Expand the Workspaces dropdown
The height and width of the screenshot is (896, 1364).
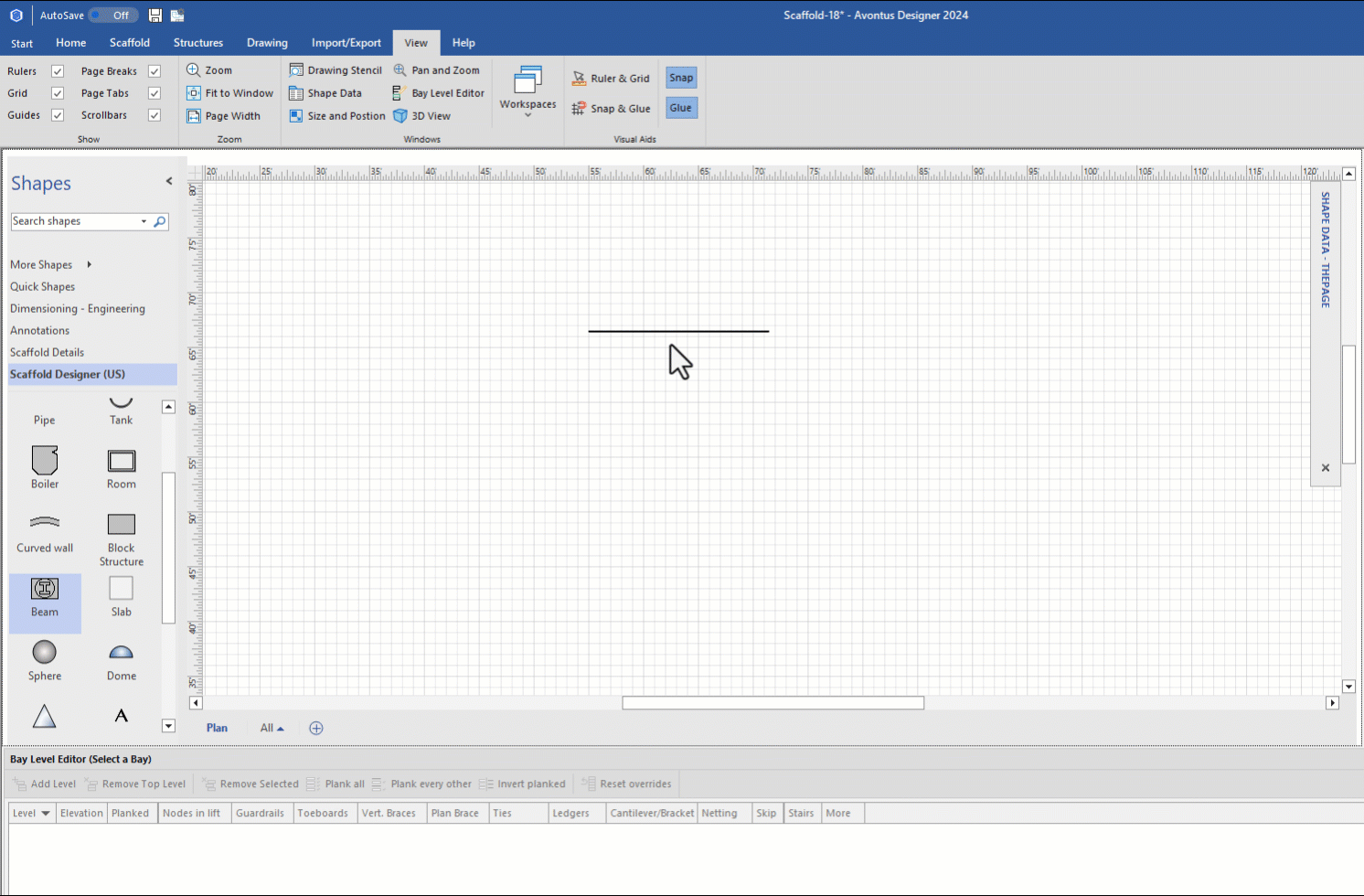[x=527, y=92]
